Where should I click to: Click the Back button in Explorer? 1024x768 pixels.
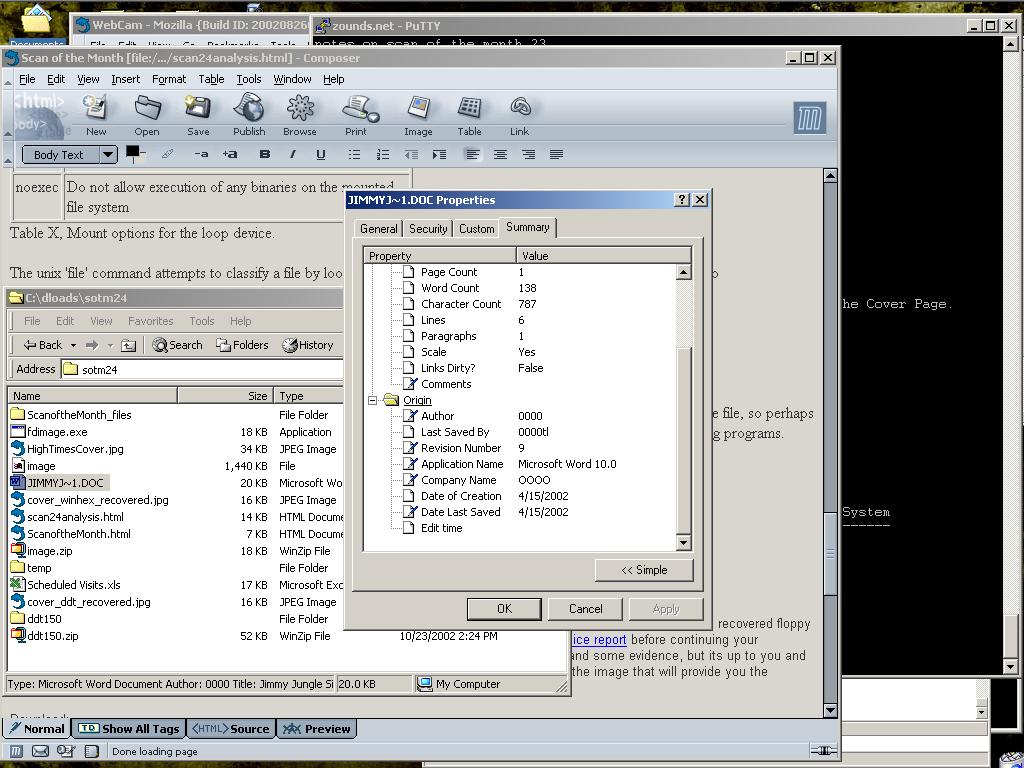43,345
